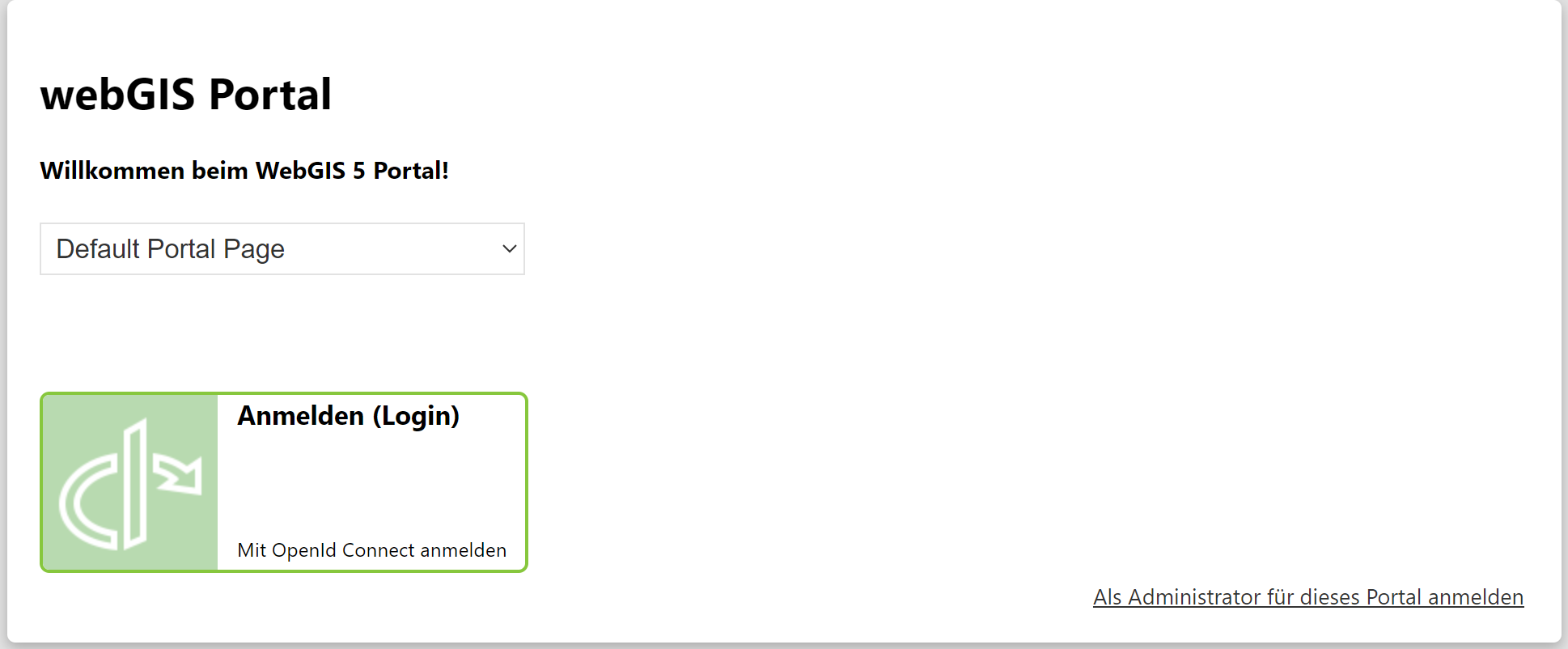Sign in as administrator via bottom link

coord(1308,597)
